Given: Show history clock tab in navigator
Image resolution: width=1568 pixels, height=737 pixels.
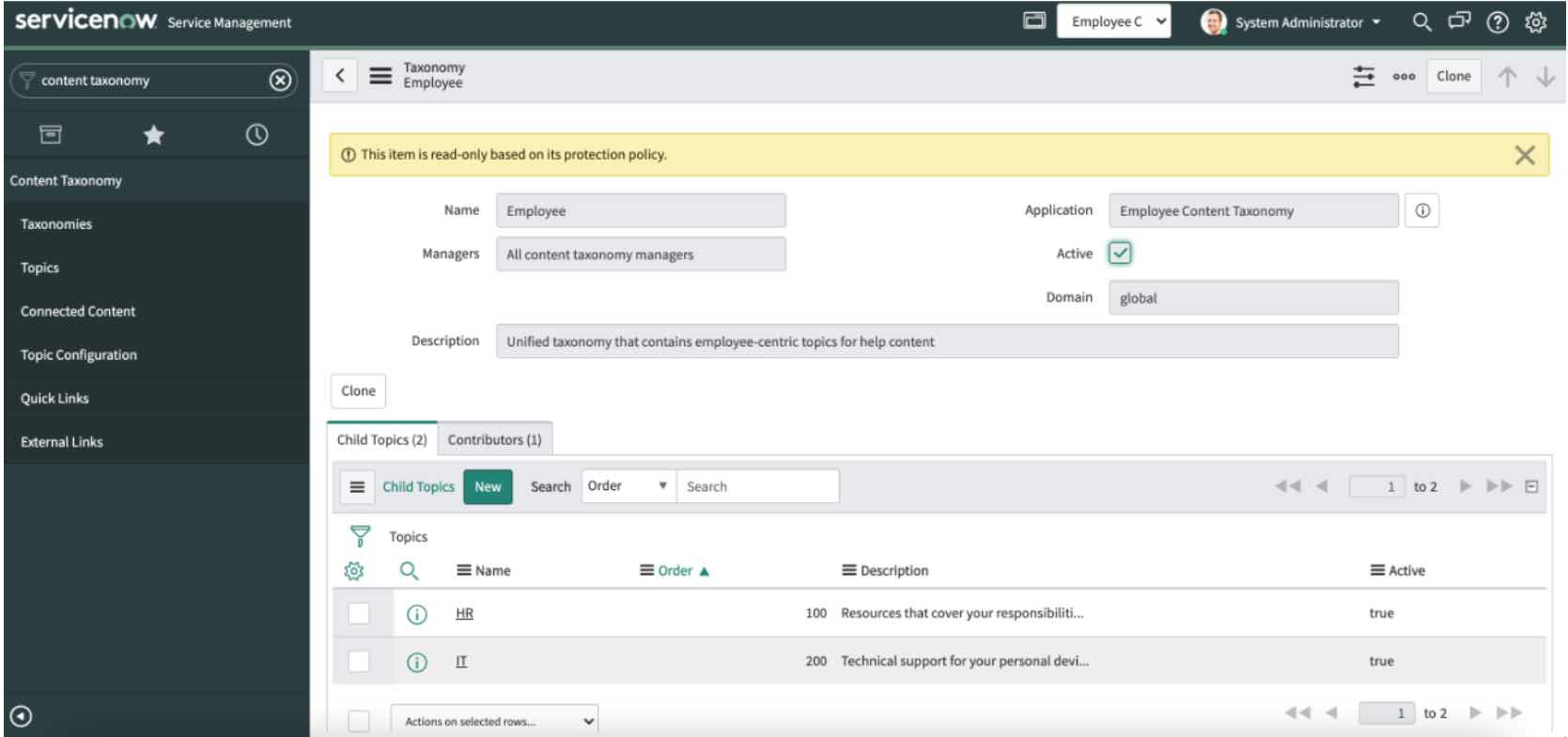Looking at the screenshot, I should [x=256, y=135].
